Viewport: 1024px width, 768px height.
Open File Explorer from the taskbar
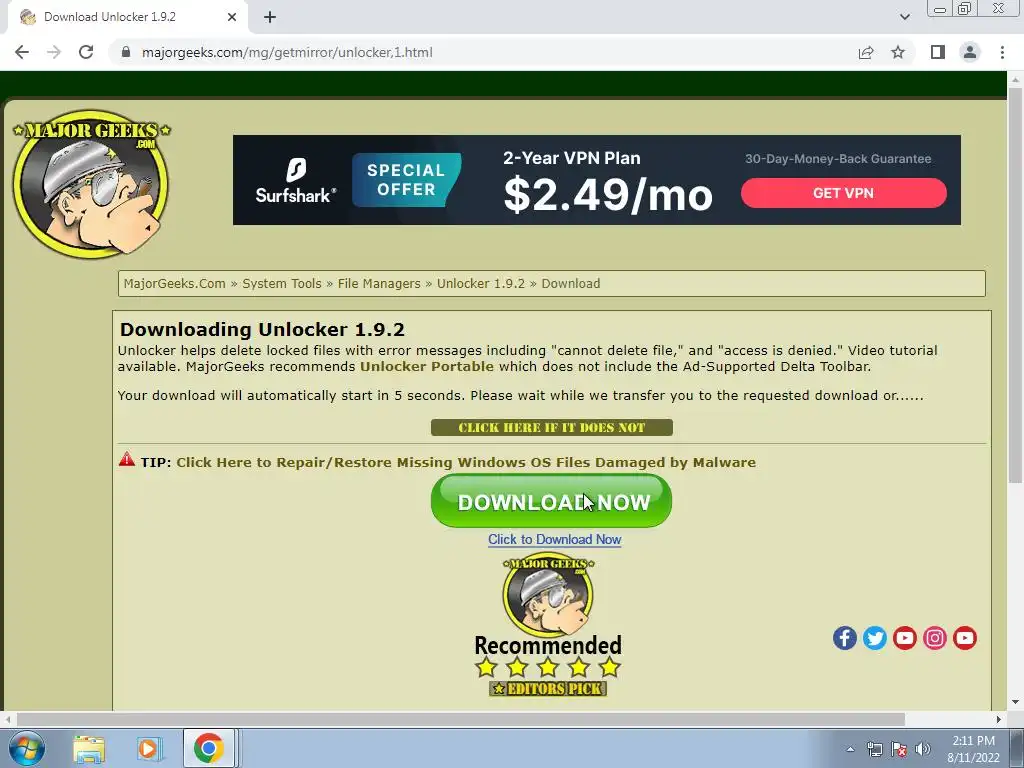89,748
